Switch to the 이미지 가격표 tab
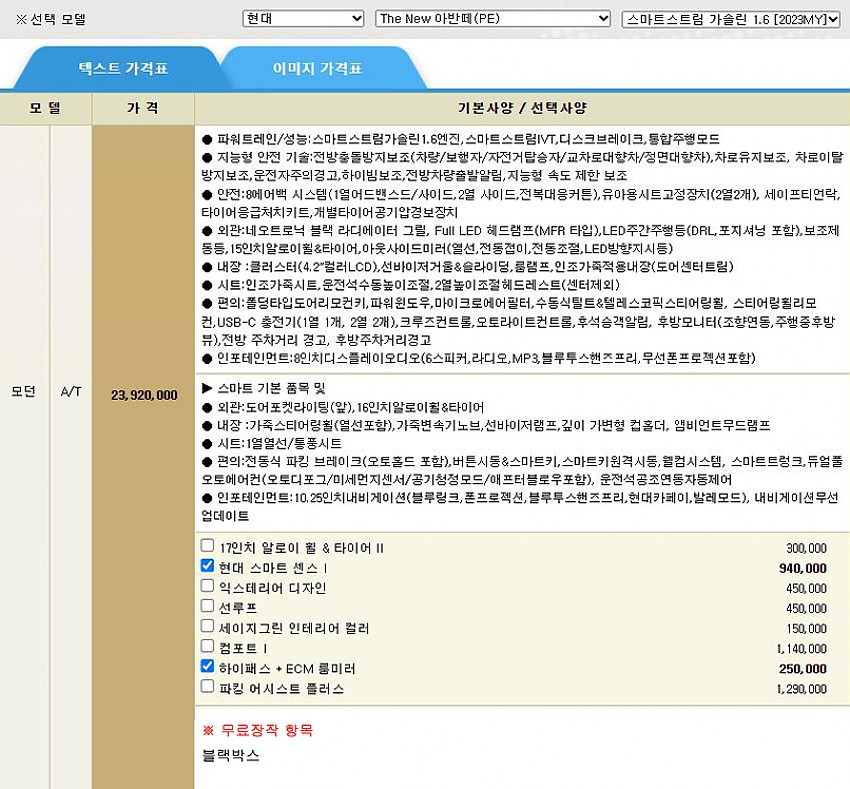This screenshot has height=789, width=850. click(317, 69)
